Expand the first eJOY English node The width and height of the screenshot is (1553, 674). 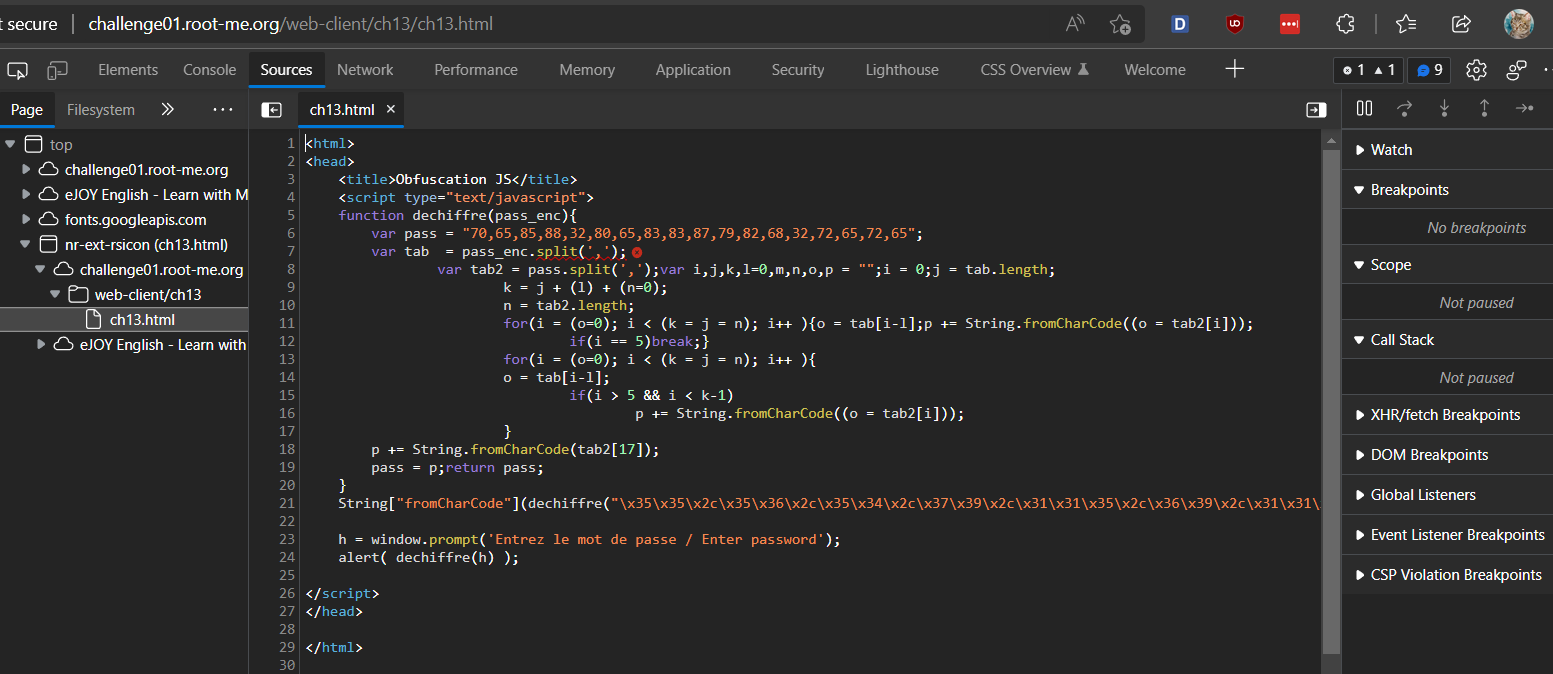pyautogui.click(x=26, y=195)
